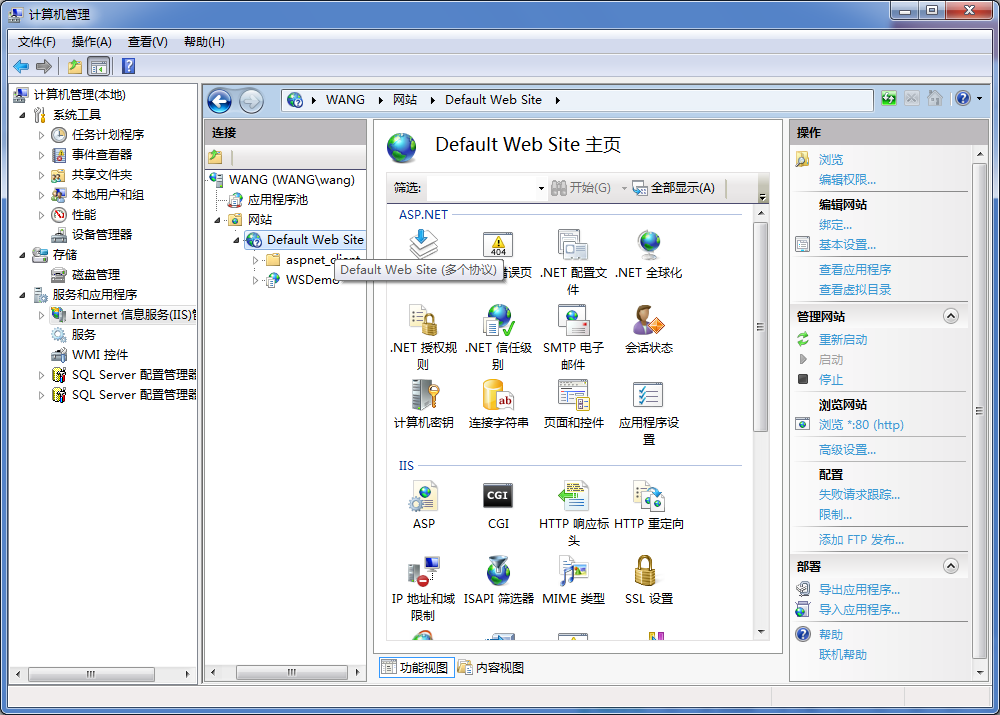This screenshot has width=1000, height=715.
Task: Open the 查看(V) menu
Action: [147, 42]
